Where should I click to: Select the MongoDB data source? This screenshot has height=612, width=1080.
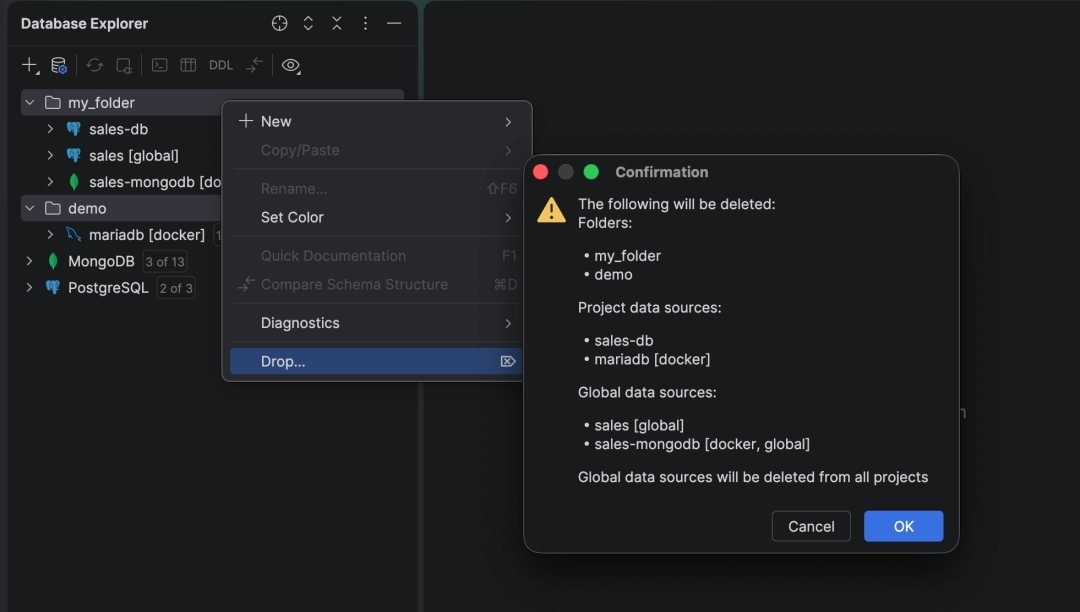click(x=101, y=261)
